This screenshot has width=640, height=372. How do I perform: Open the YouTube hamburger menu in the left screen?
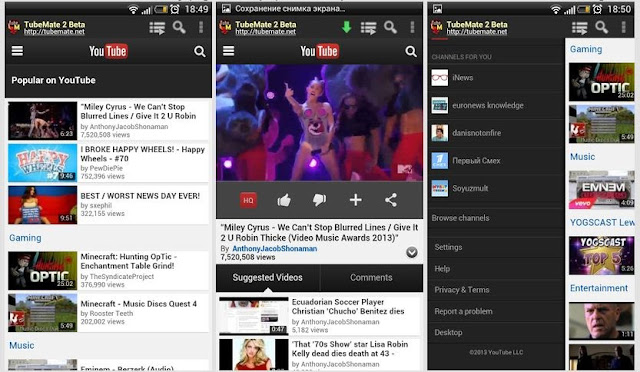(x=17, y=51)
